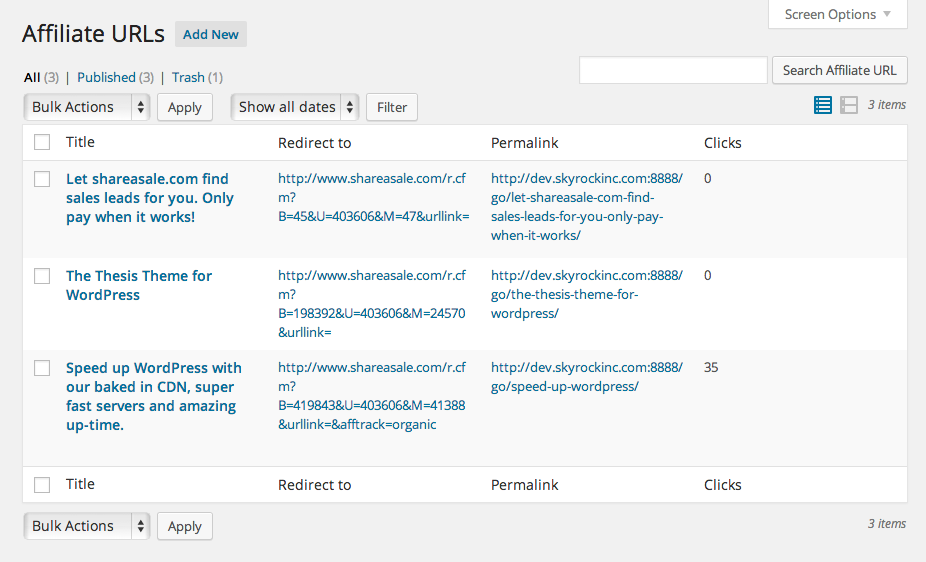This screenshot has width=926, height=562.
Task: Expand the Screen Options panel
Action: [x=837, y=14]
